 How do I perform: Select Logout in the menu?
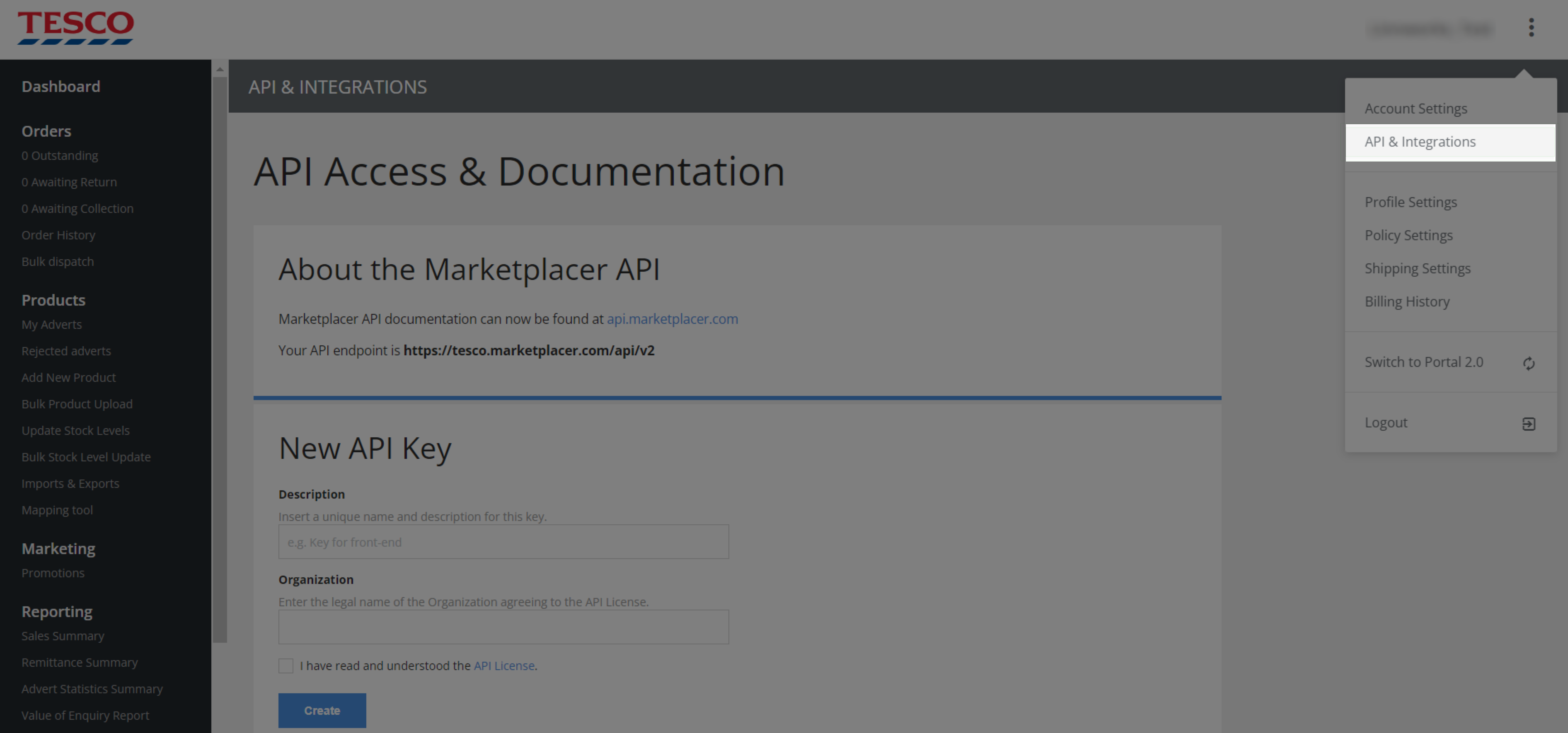pos(1385,422)
